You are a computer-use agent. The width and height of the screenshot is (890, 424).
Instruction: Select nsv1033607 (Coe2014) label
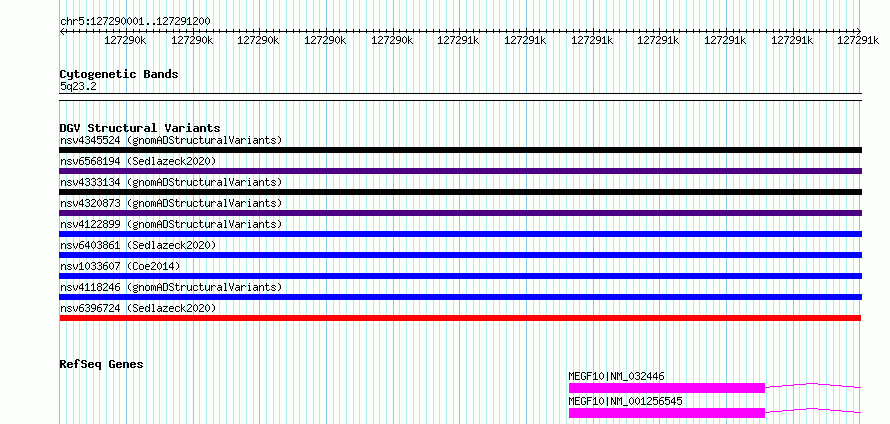pos(120,266)
